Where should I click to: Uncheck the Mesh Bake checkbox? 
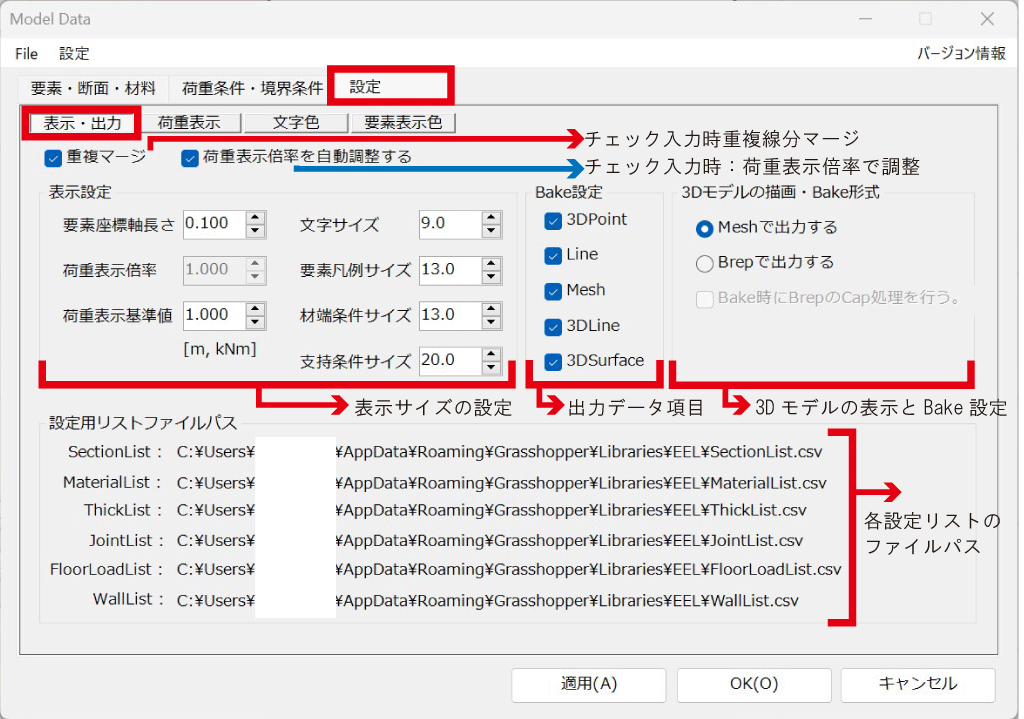coord(553,291)
